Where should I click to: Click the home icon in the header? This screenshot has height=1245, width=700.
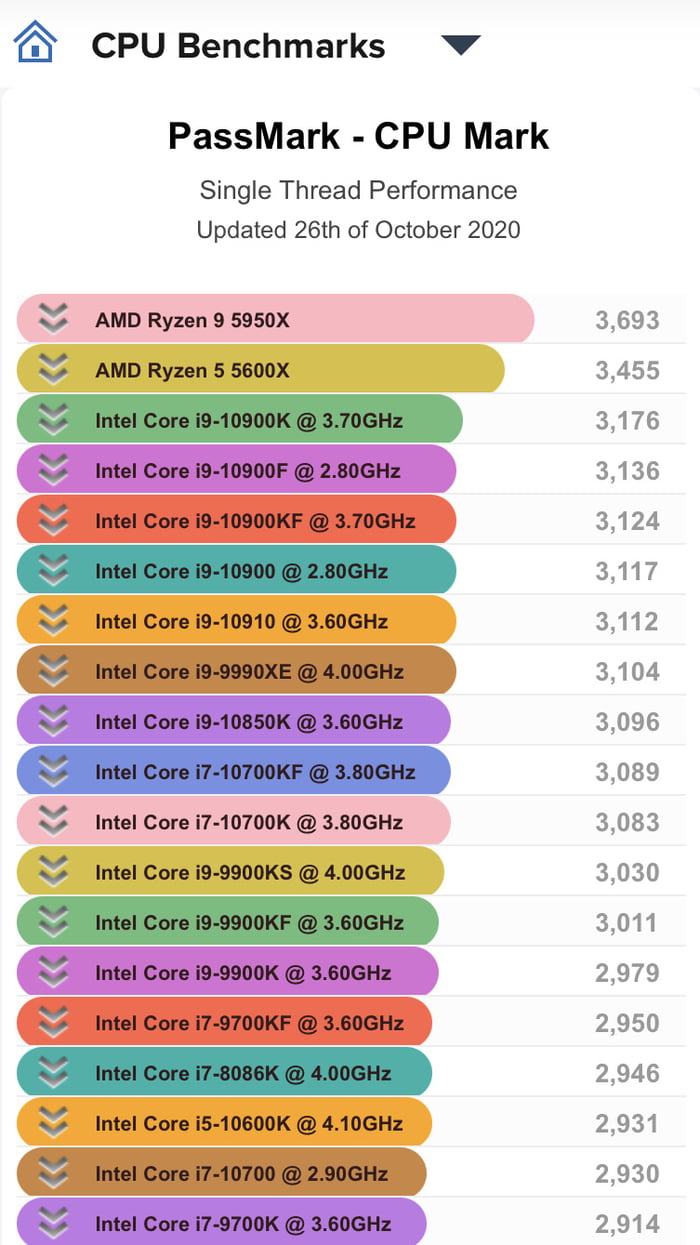pyautogui.click(x=33, y=43)
